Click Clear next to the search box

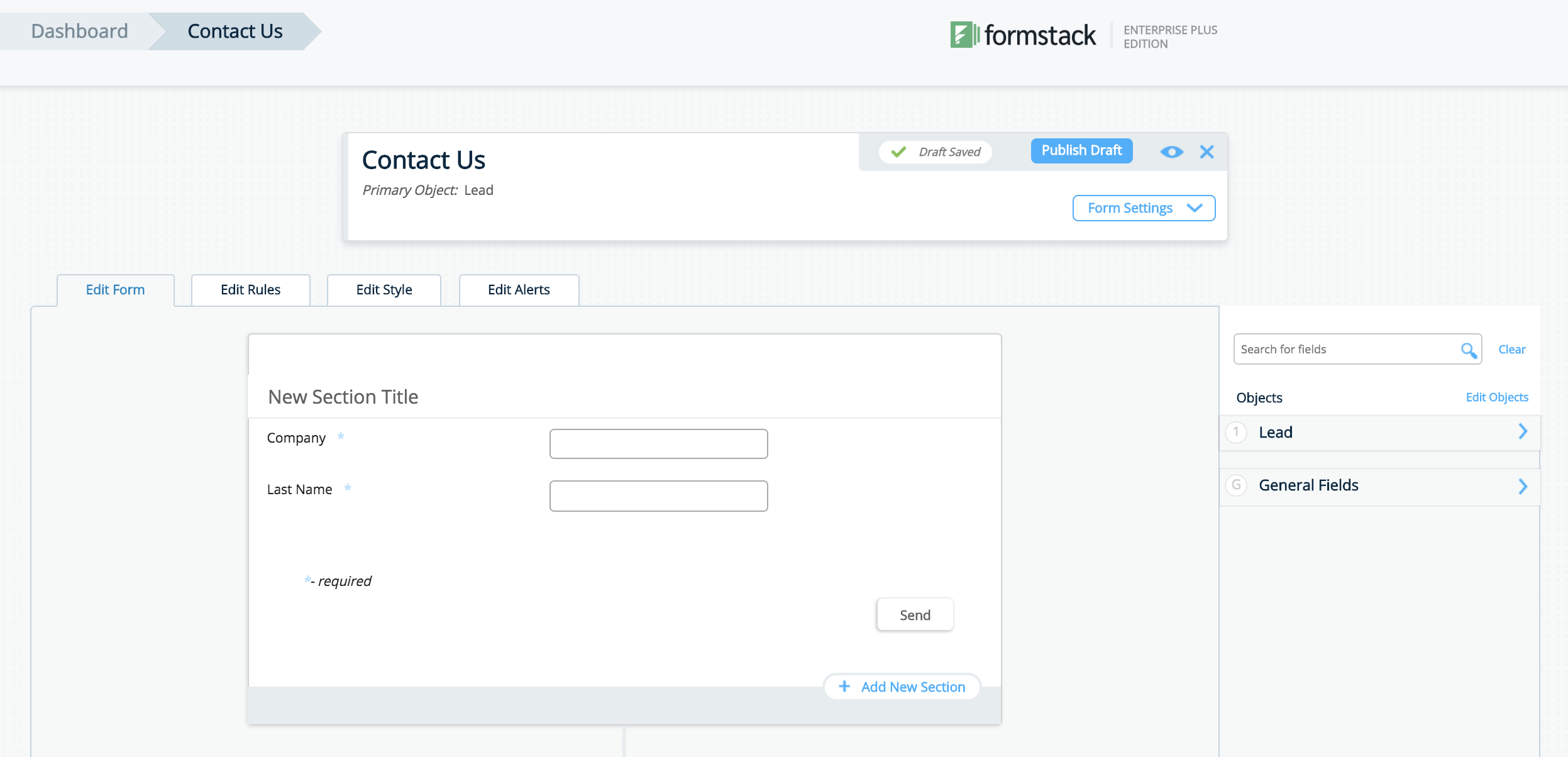1511,350
